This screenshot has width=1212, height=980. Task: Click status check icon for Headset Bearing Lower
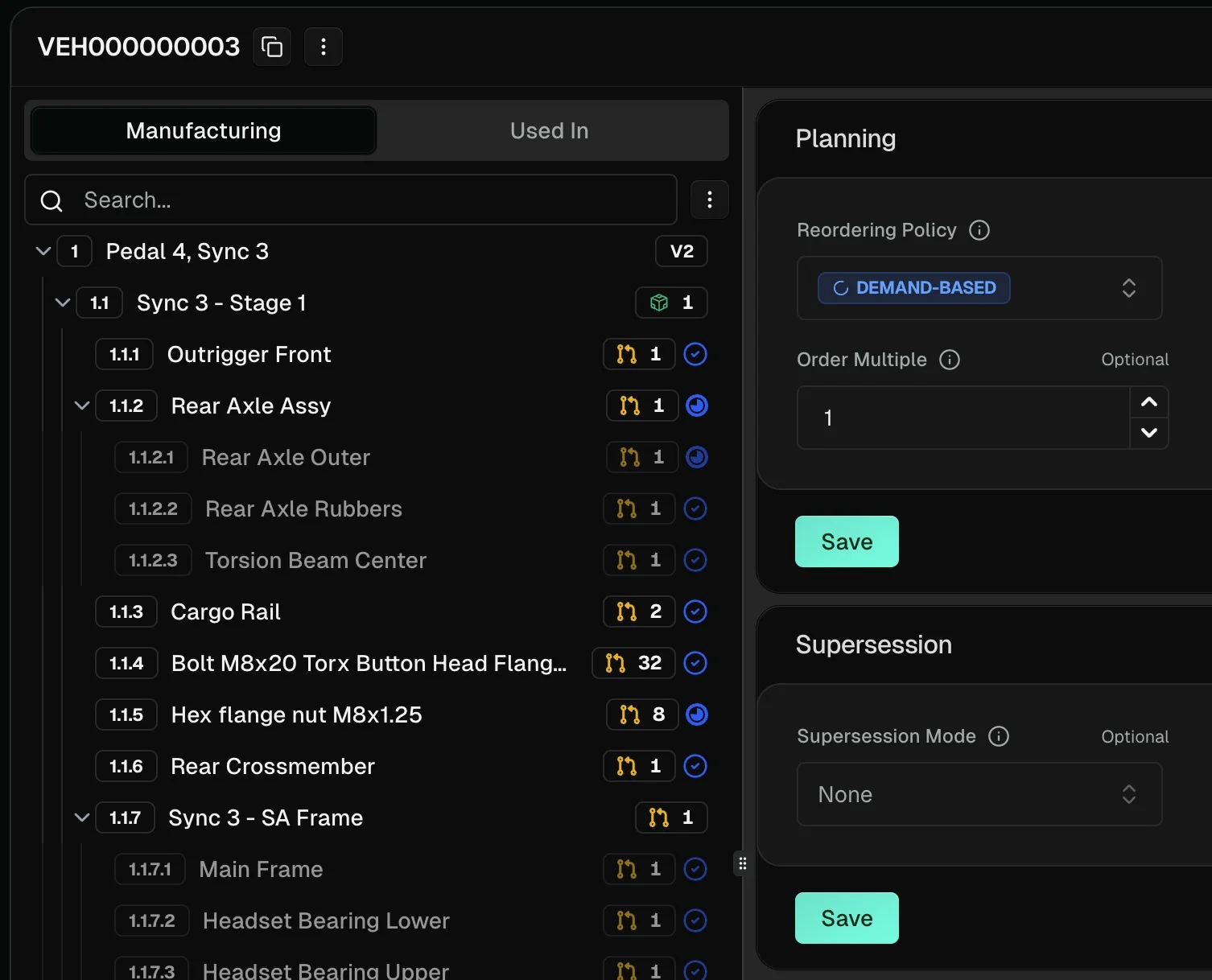[x=695, y=920]
